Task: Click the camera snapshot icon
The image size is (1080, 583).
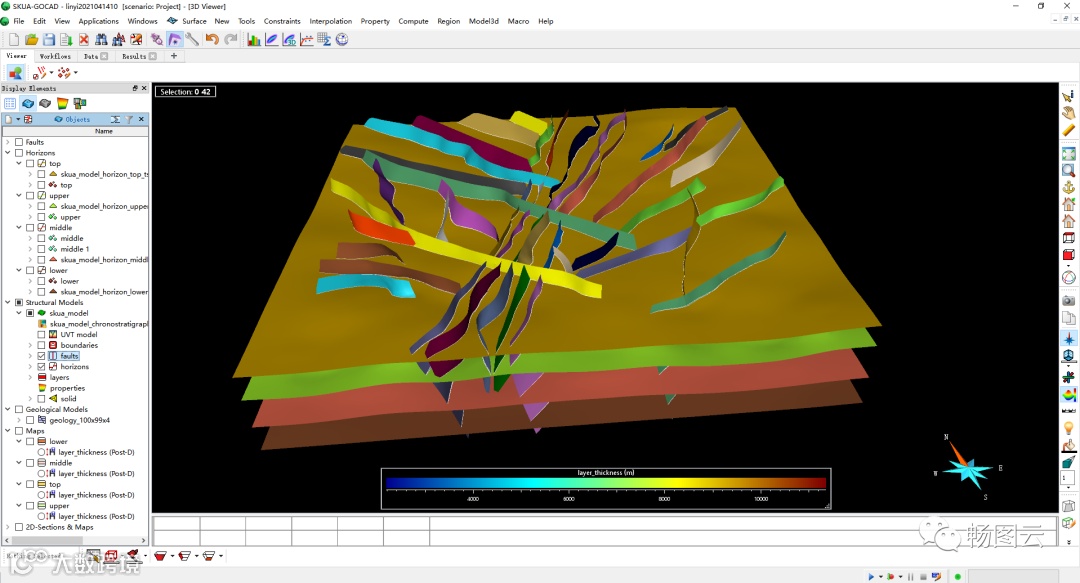Action: tap(1068, 300)
